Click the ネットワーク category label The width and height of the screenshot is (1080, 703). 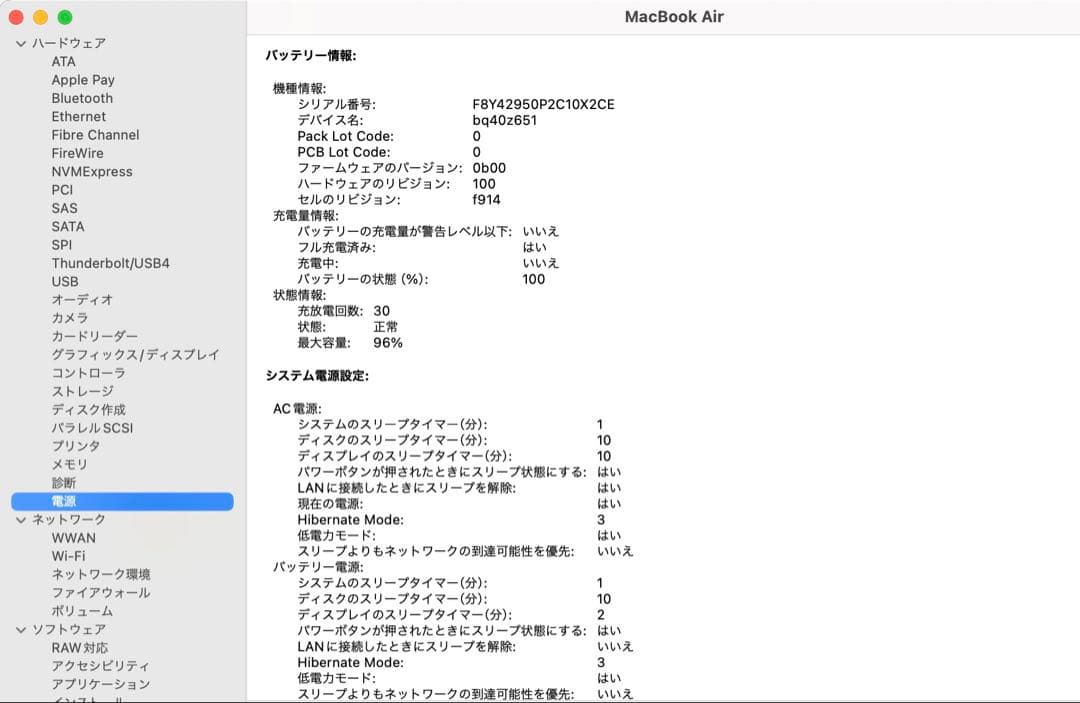69,520
